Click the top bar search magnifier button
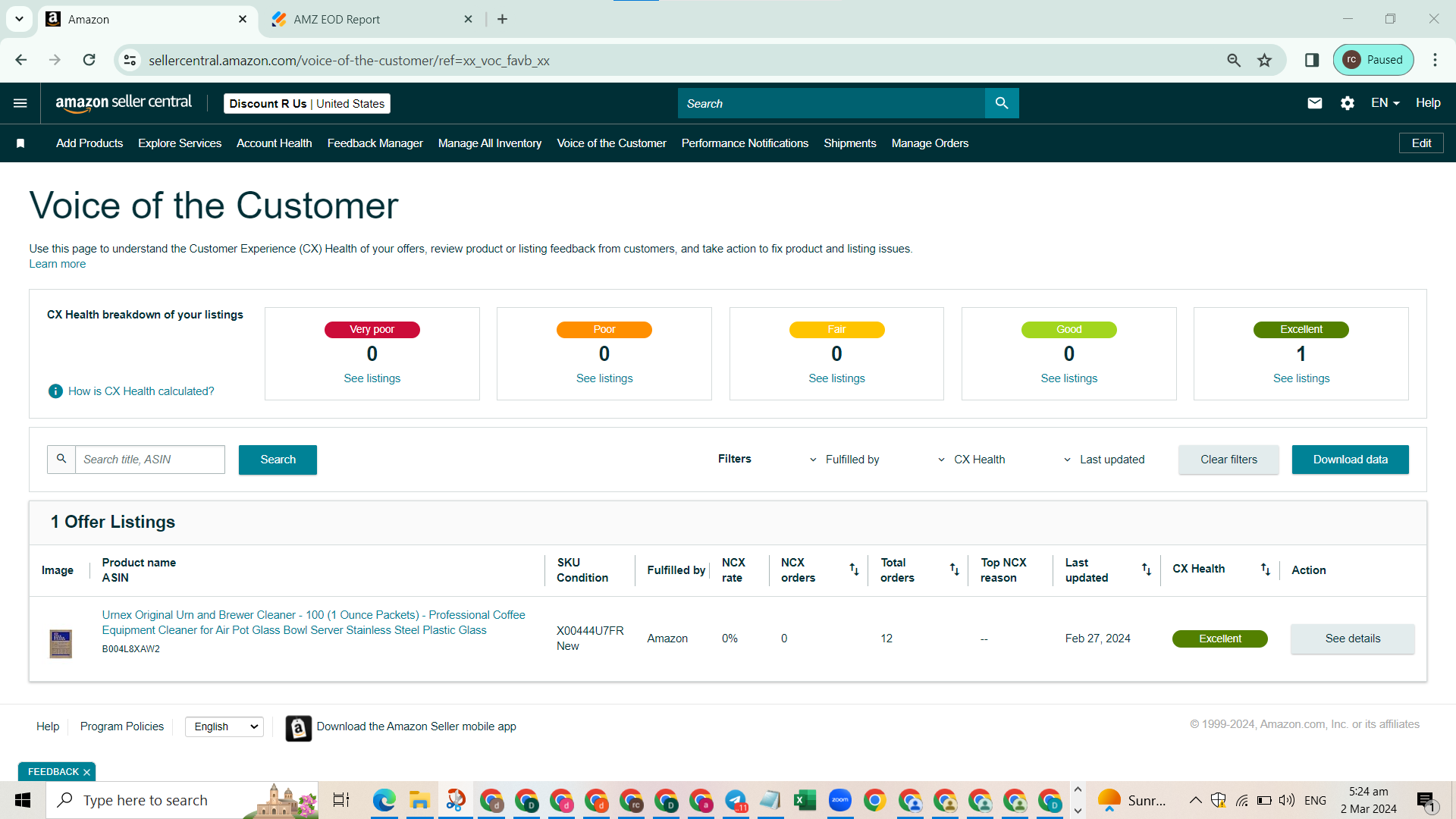1456x819 pixels. coord(1002,103)
